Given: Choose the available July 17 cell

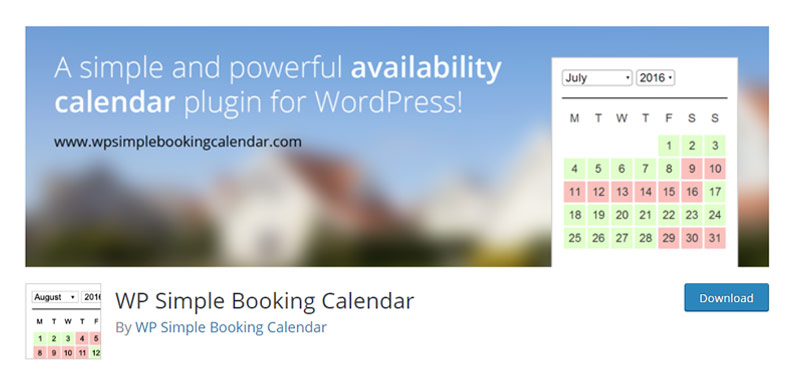Looking at the screenshot, I should 715,192.
